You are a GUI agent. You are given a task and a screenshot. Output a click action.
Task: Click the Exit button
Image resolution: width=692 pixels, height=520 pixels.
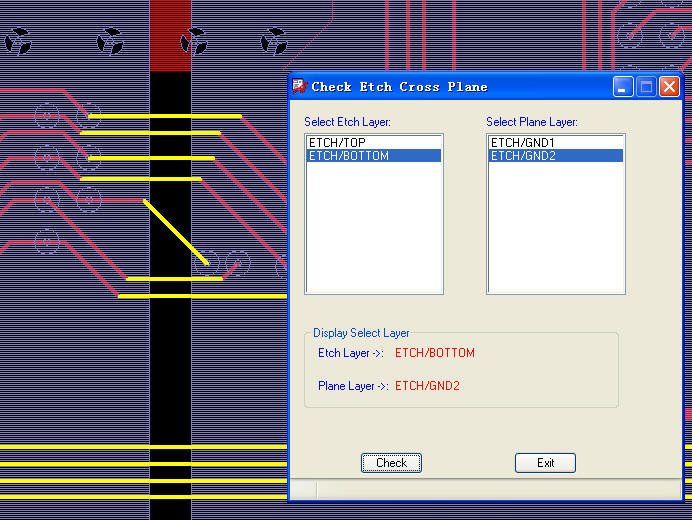[545, 463]
